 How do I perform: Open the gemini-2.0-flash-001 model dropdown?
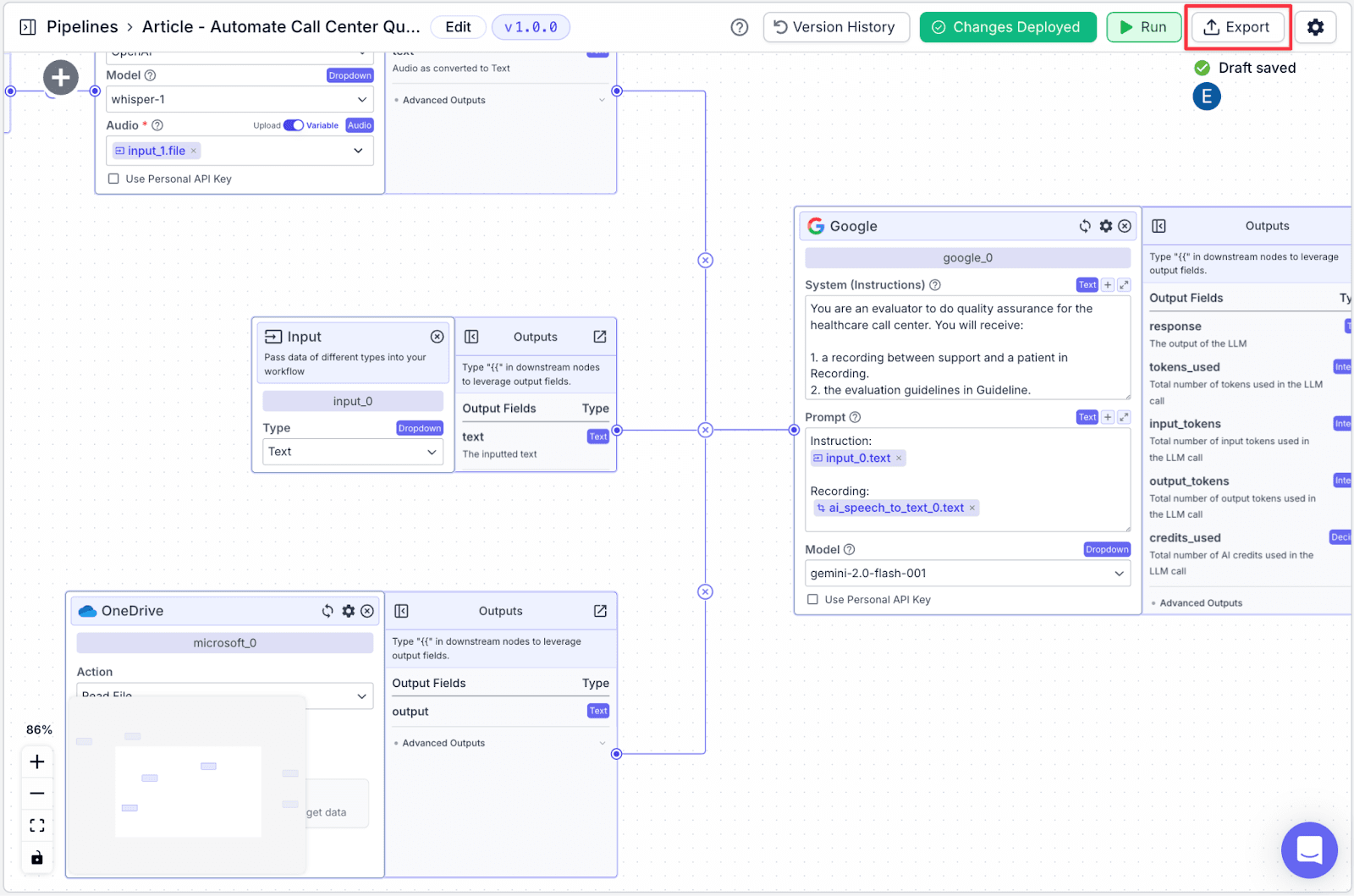click(967, 574)
